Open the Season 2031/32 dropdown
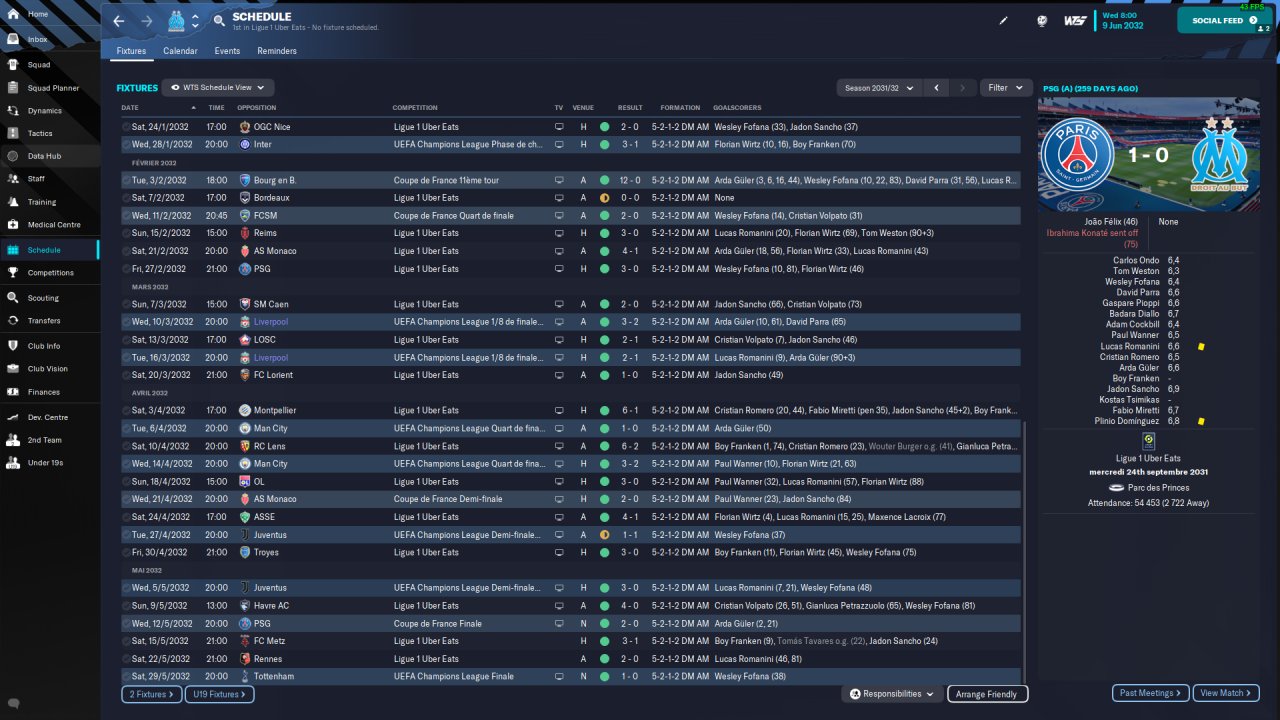Screen dimensions: 1280x720 pos(879,88)
